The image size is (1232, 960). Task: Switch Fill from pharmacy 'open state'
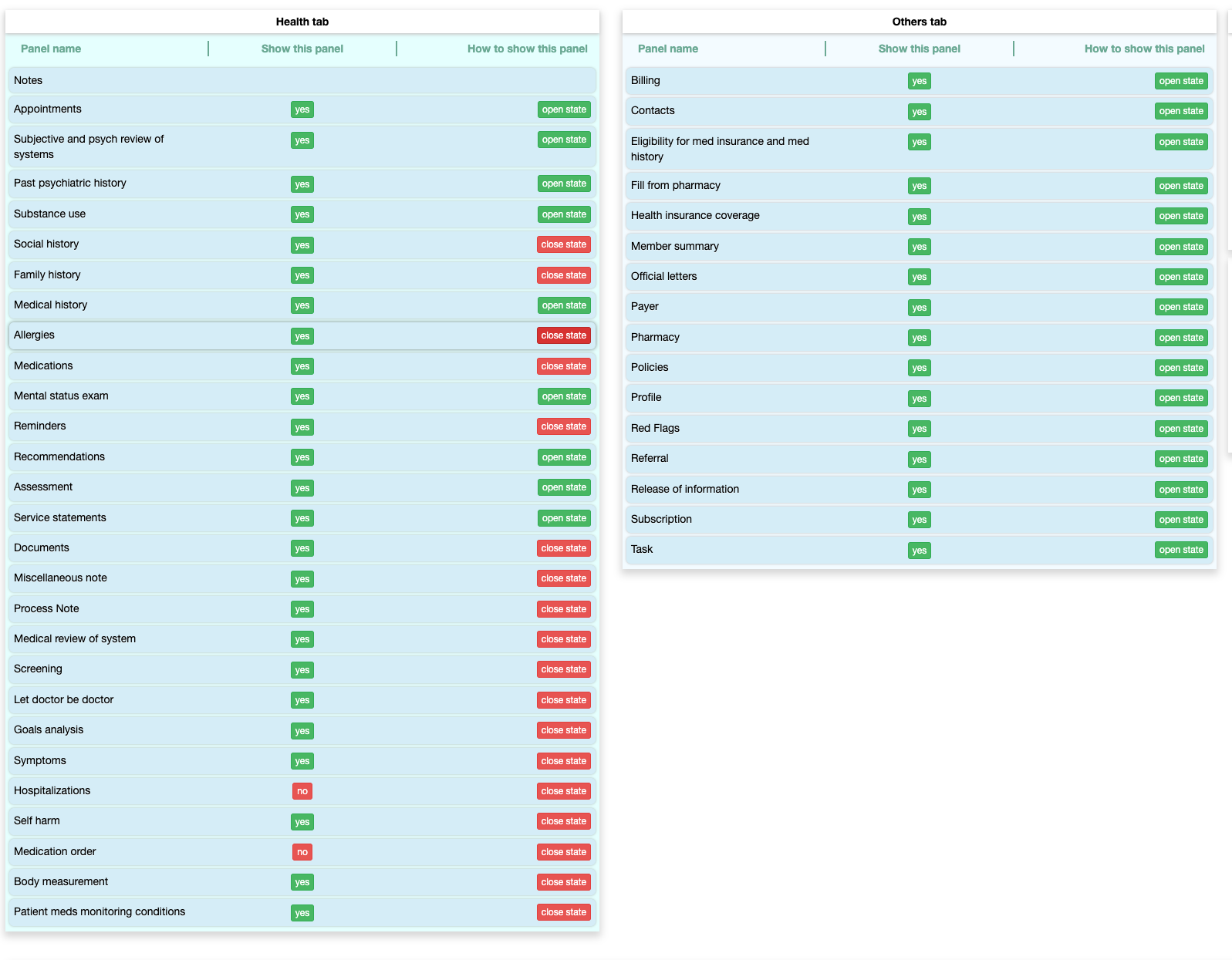1181,186
